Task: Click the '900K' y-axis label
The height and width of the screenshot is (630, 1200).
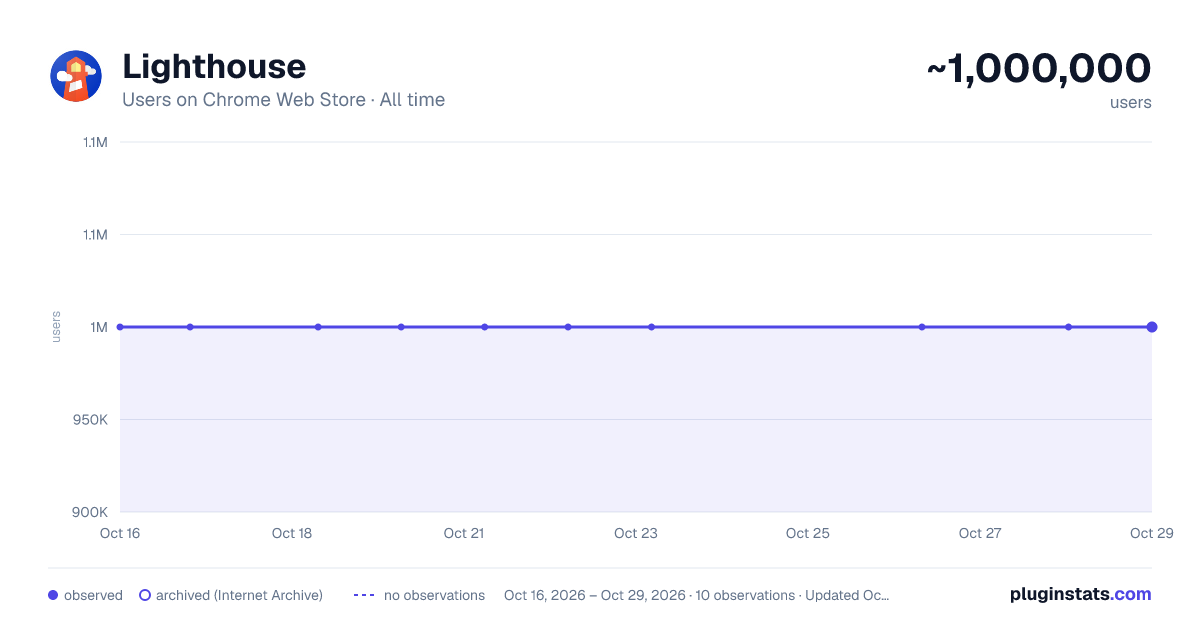Action: (x=92, y=512)
